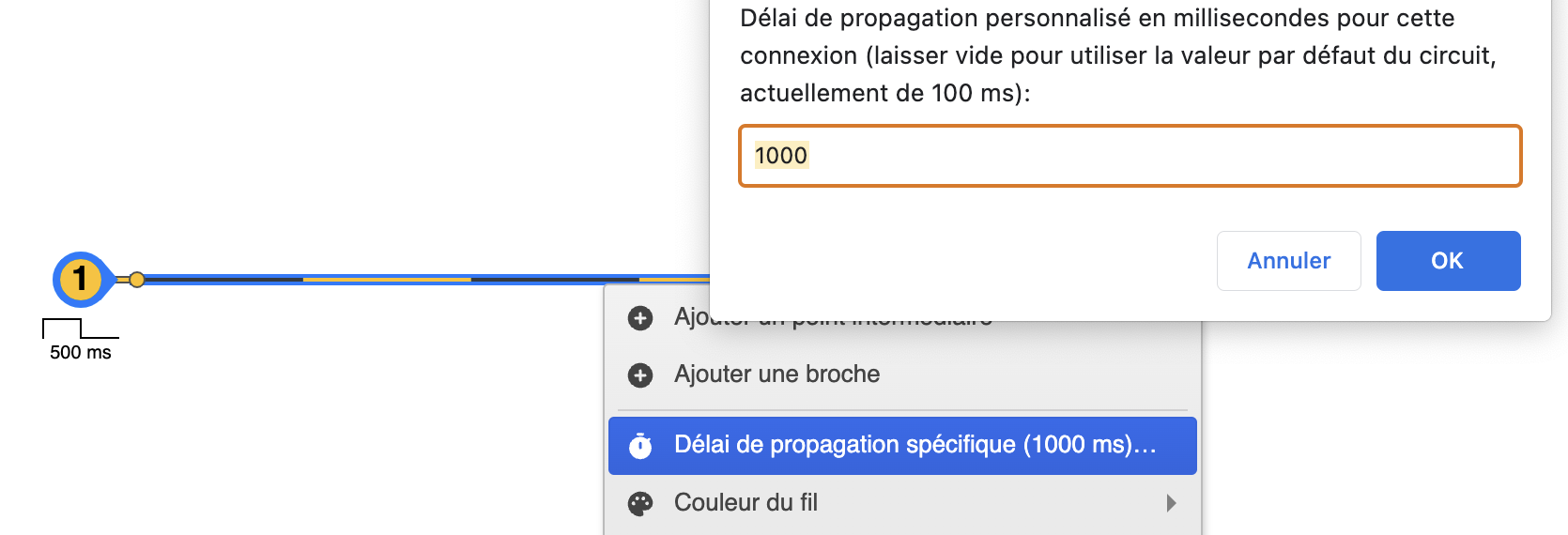Click the 500 ms clock period label
The width and height of the screenshot is (1568, 535).
(81, 353)
